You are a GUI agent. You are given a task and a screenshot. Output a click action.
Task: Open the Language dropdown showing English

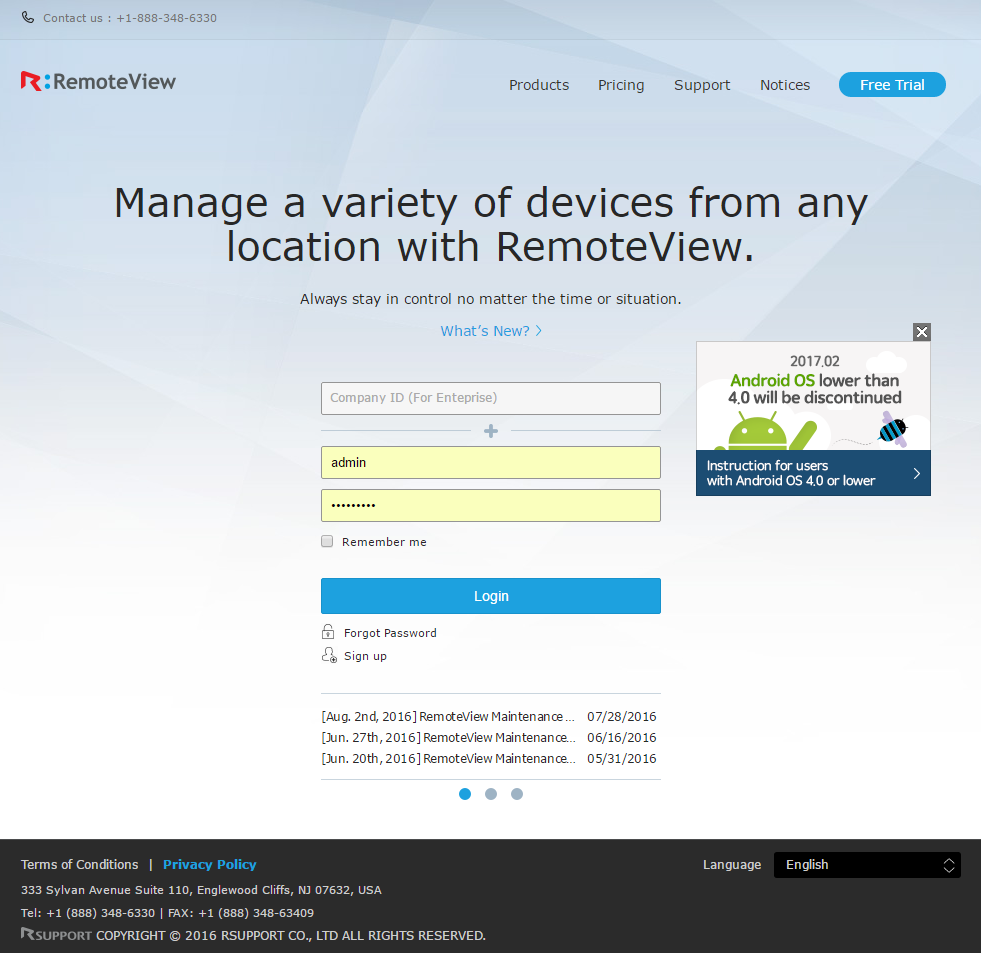[867, 865]
